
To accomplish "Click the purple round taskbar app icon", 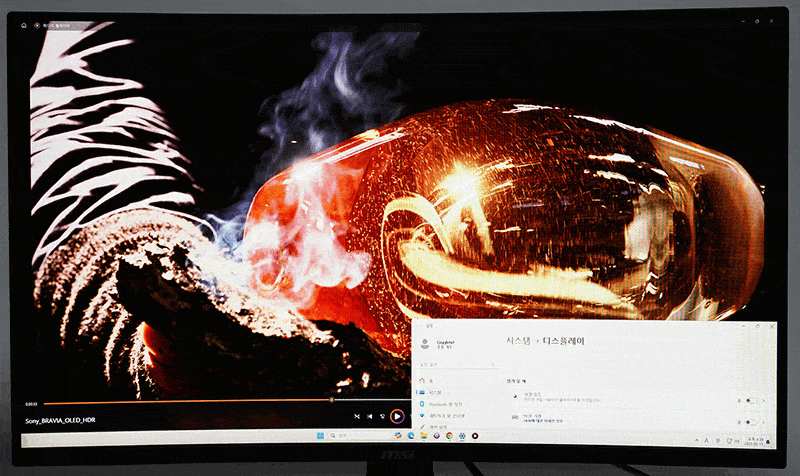I will point(437,436).
